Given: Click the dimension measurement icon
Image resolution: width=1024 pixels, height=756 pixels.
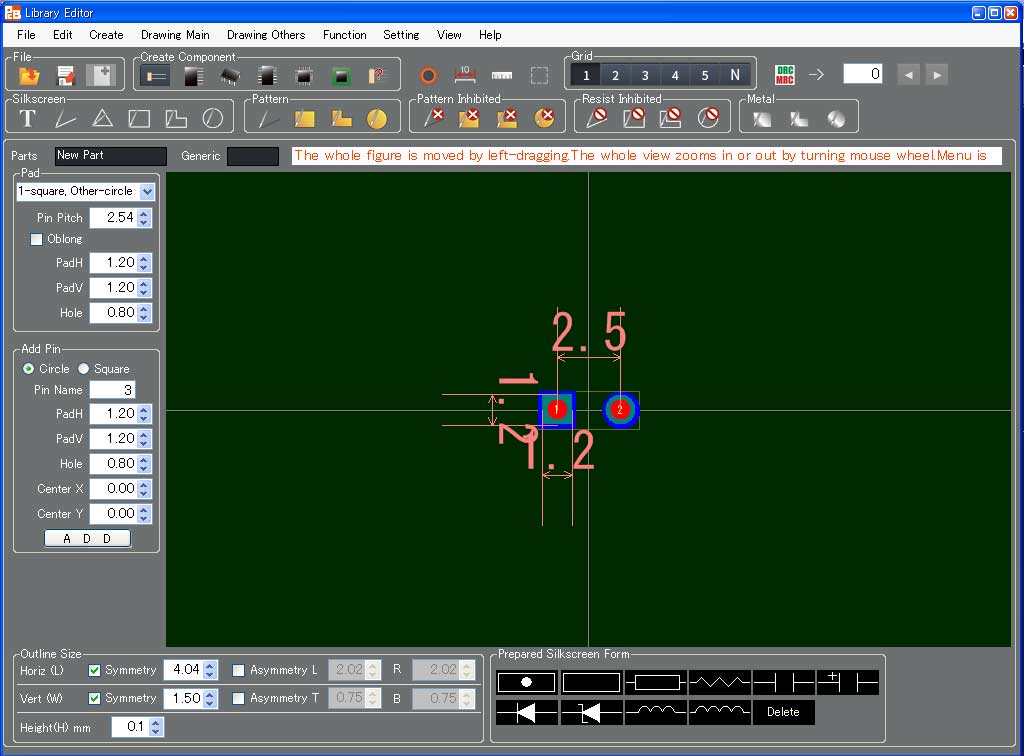Looking at the screenshot, I should [x=465, y=74].
